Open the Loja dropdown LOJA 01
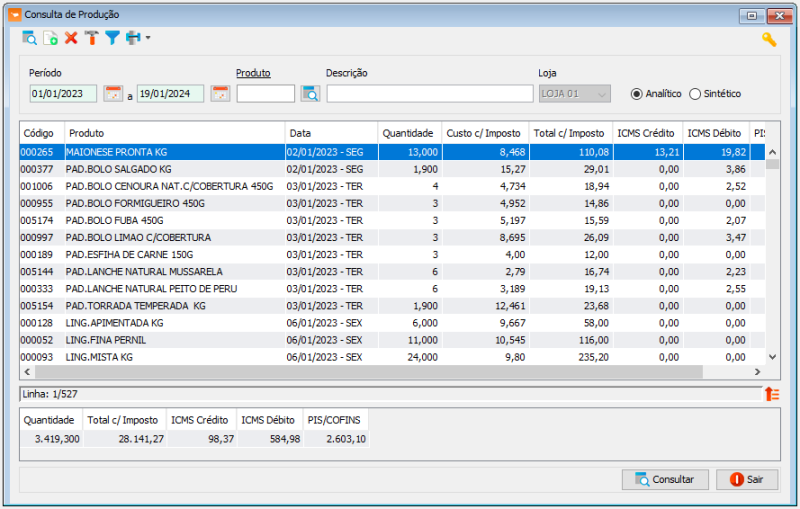 (x=574, y=94)
